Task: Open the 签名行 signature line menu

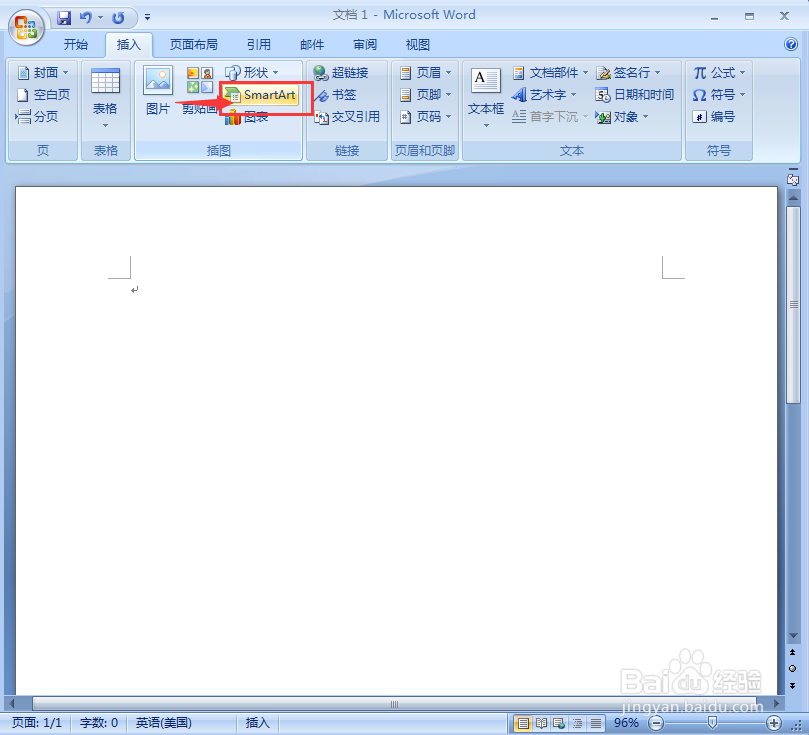Action: pyautogui.click(x=628, y=73)
